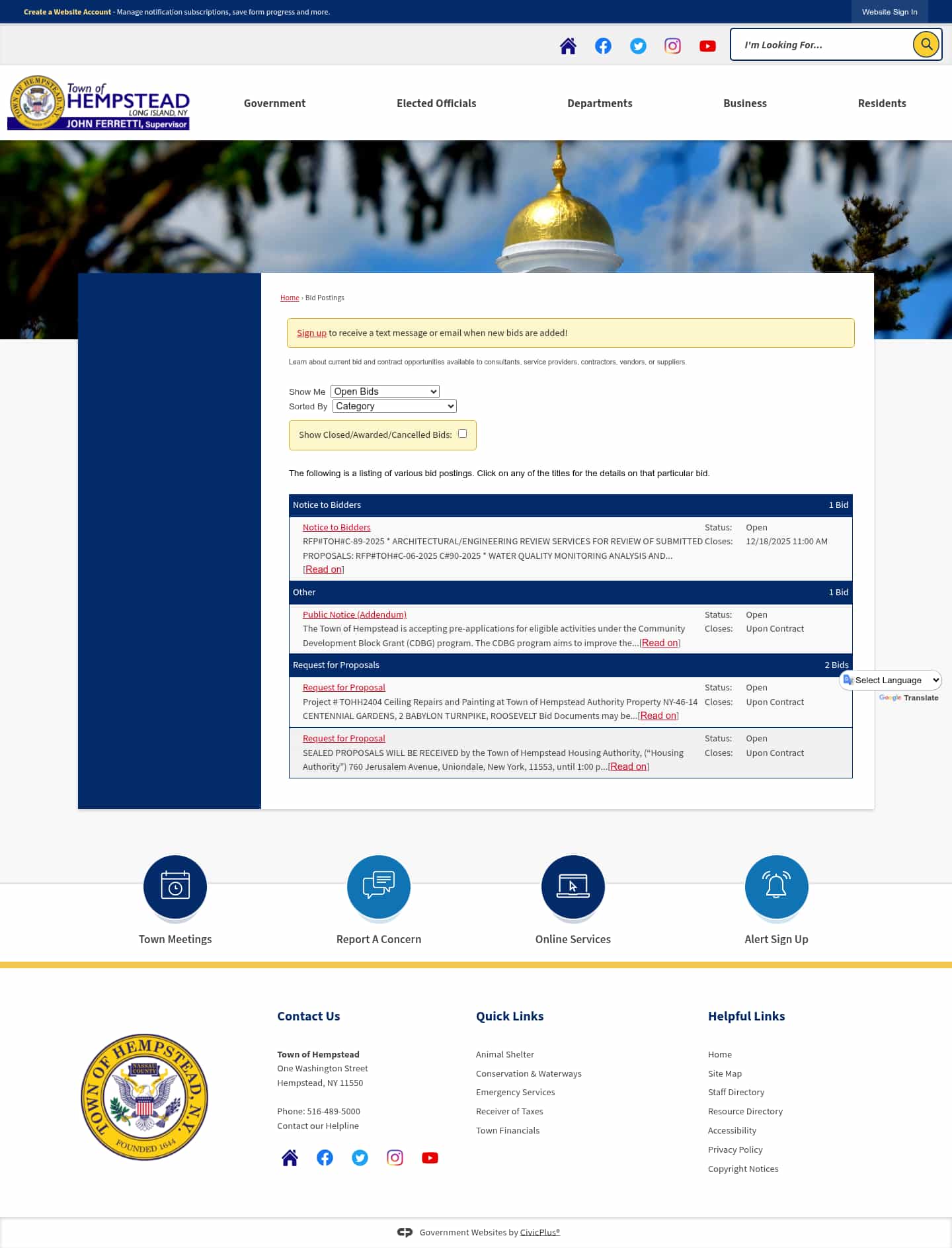Click the footer town seal emblem
952x1248 pixels.
tap(144, 1097)
